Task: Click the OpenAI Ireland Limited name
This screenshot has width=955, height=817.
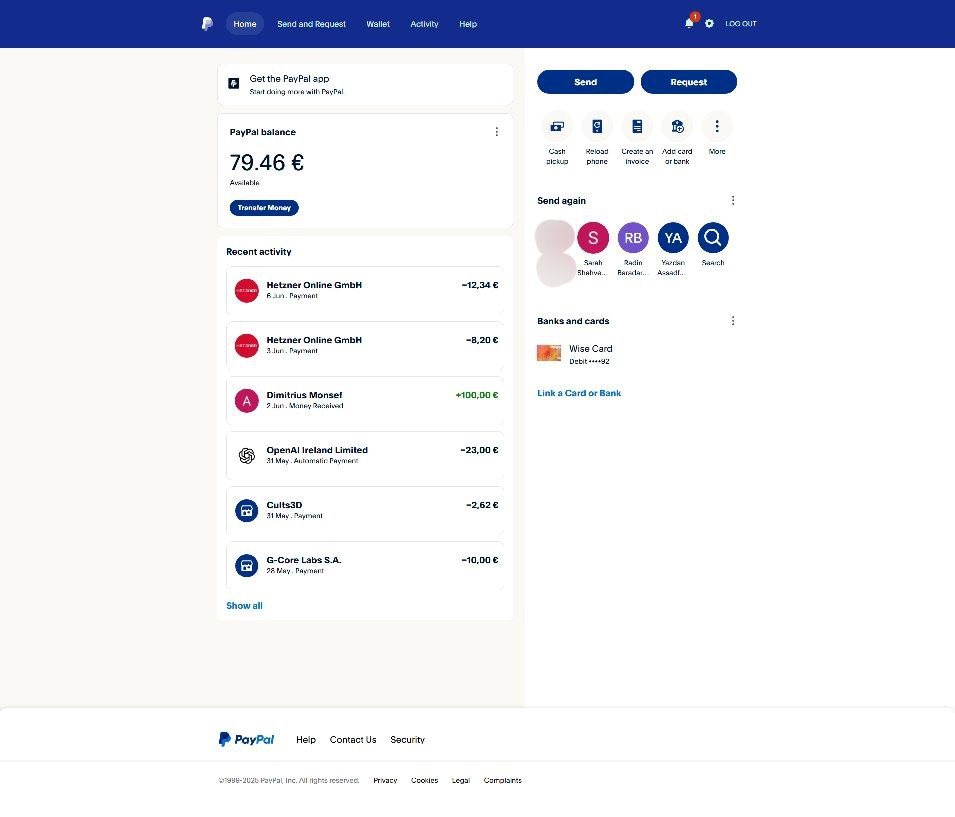Action: [317, 450]
